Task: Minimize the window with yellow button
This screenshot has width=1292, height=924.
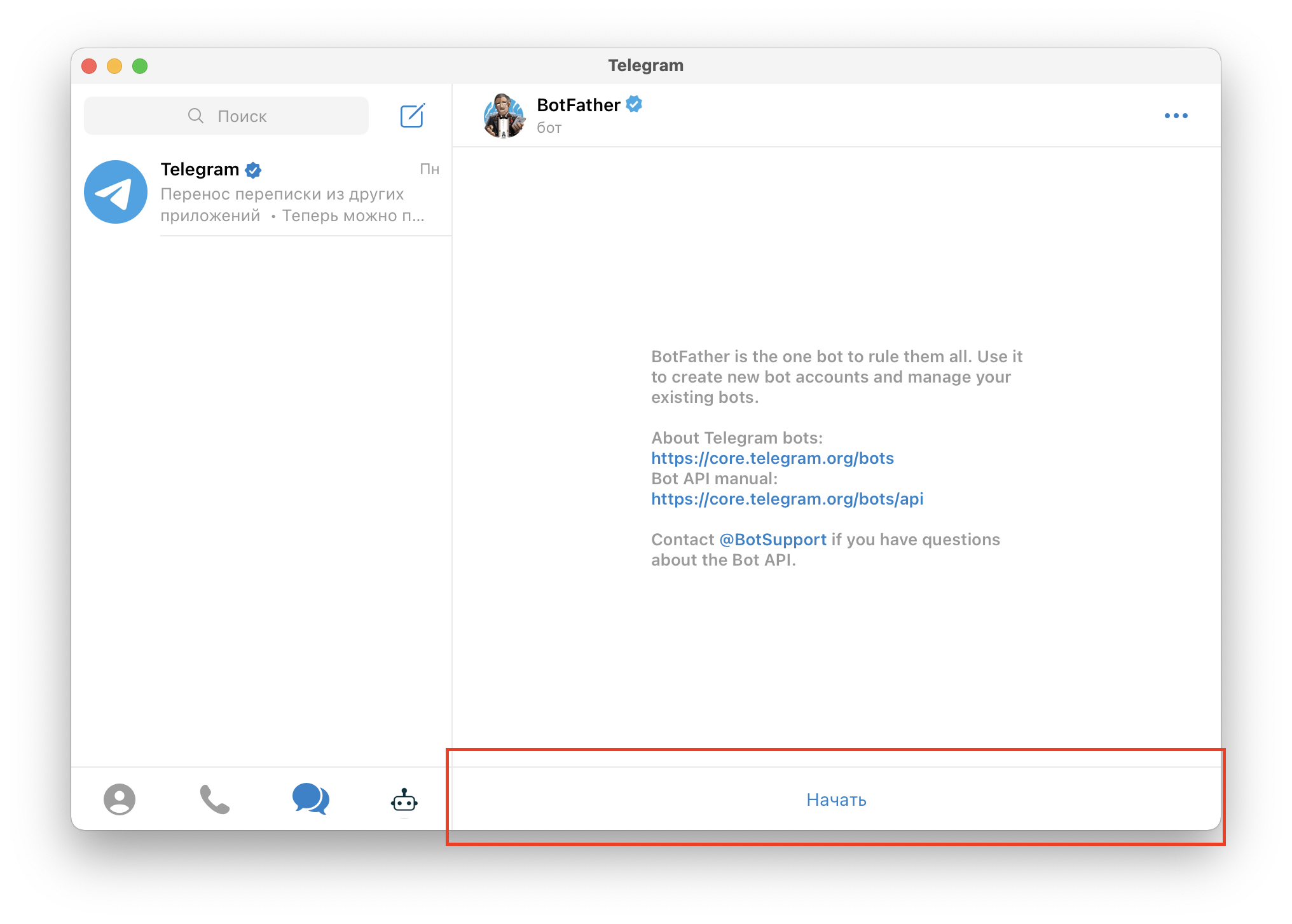Action: tap(114, 66)
